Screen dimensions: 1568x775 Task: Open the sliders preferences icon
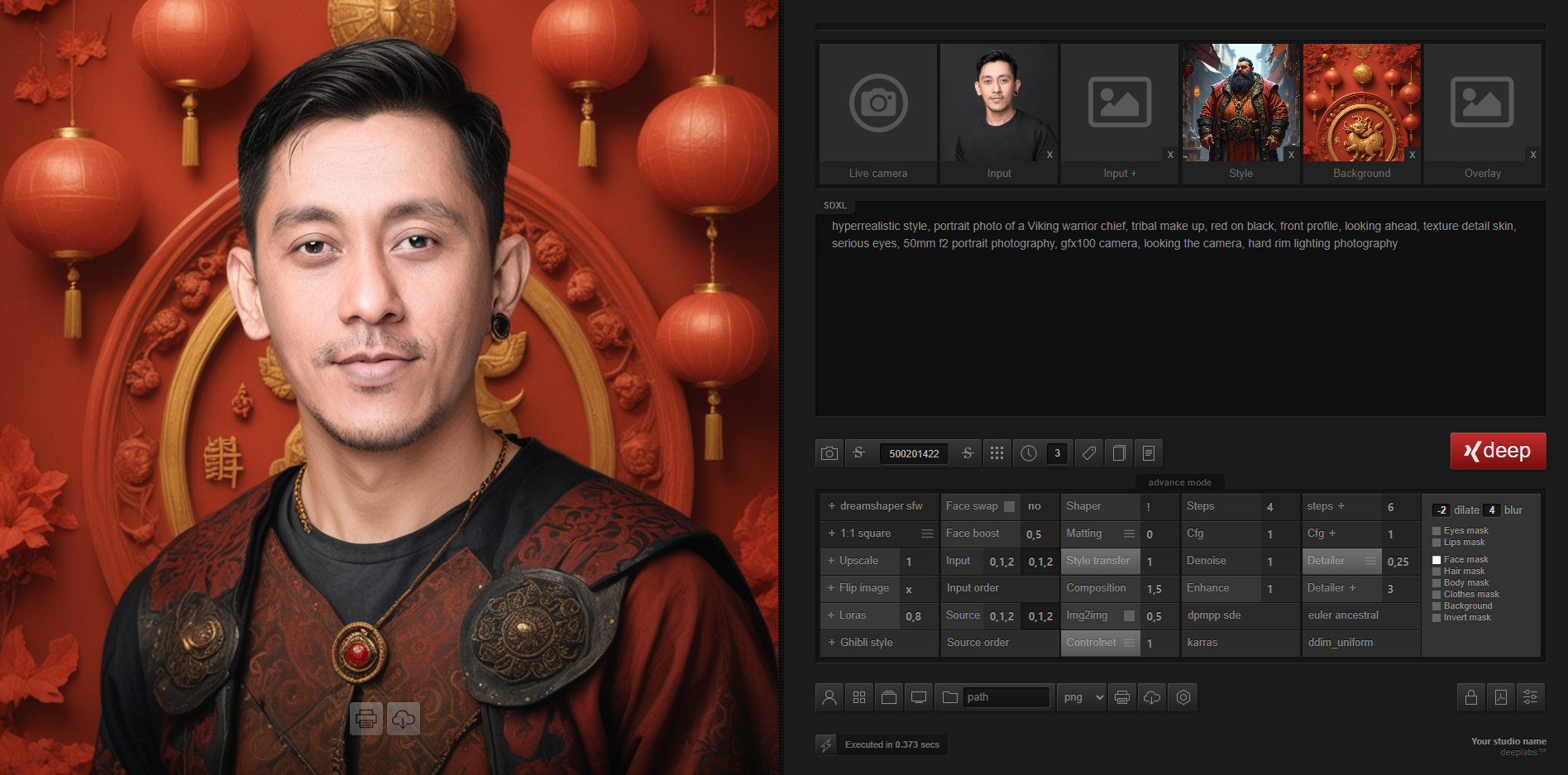1531,697
